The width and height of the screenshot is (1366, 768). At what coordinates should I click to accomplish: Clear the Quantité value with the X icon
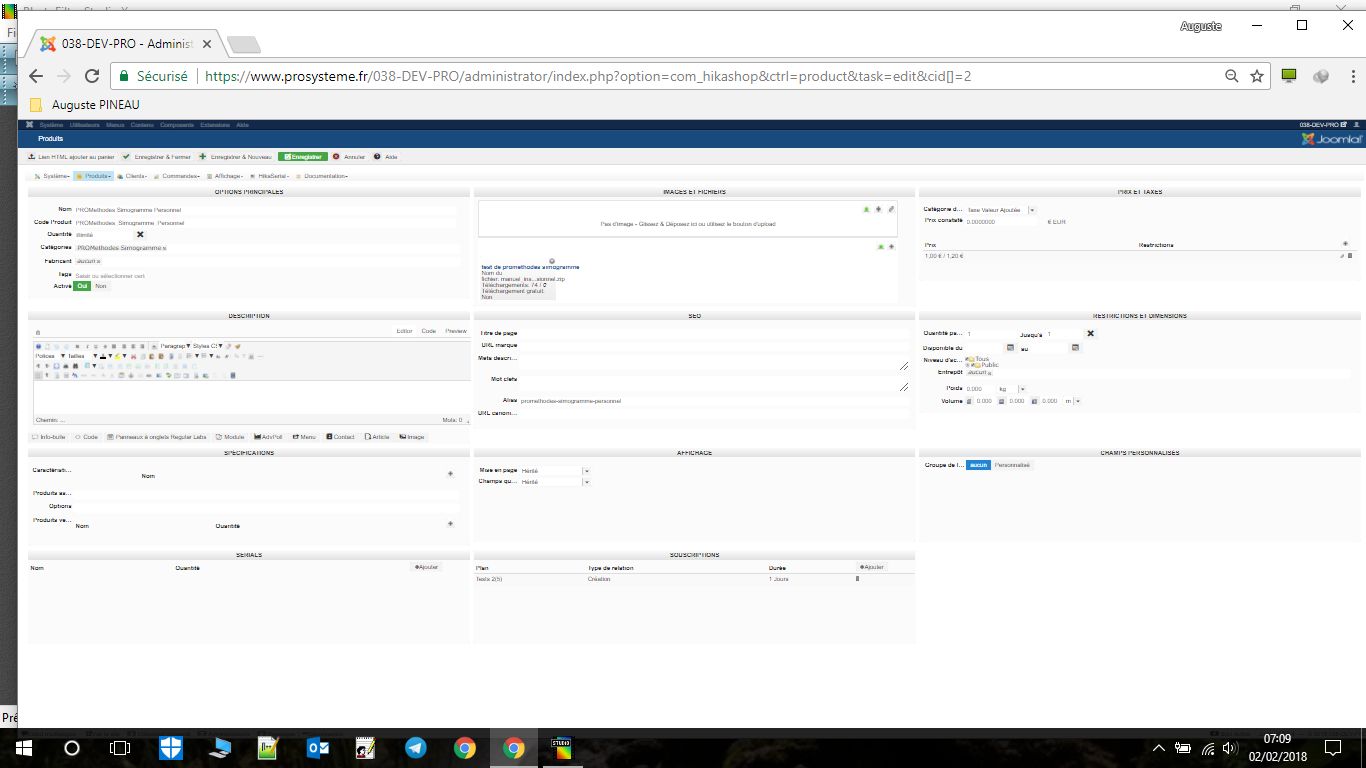(x=140, y=234)
